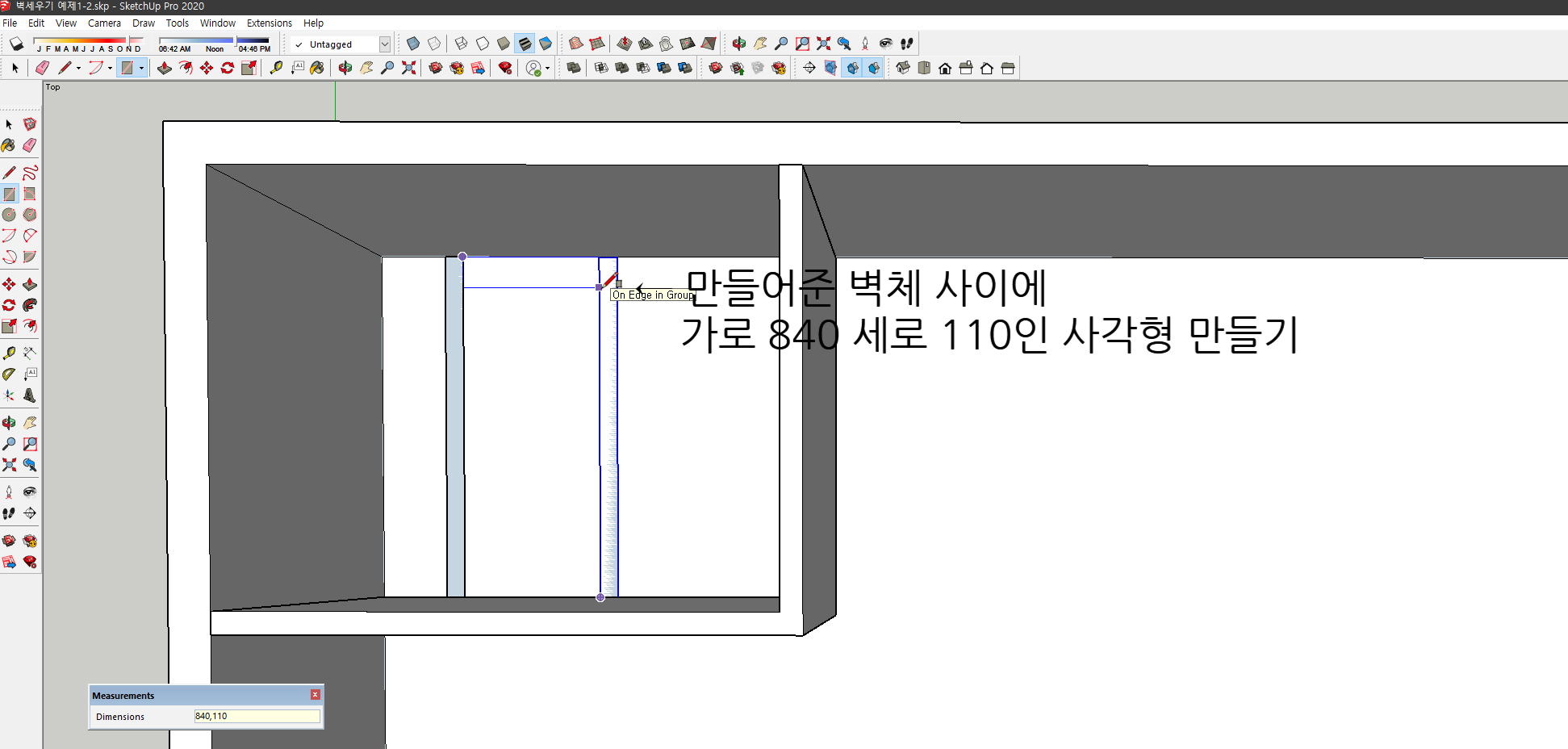
Task: Activate the Orbit tool
Action: click(345, 68)
